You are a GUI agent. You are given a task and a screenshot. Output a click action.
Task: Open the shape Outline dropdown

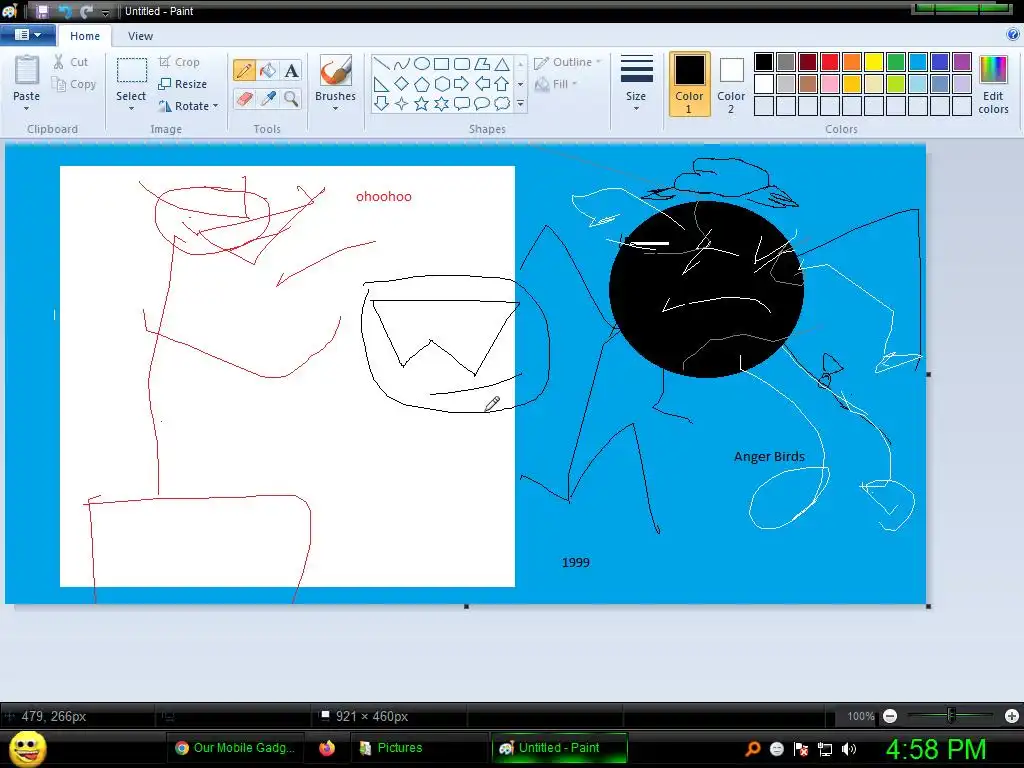click(x=568, y=62)
